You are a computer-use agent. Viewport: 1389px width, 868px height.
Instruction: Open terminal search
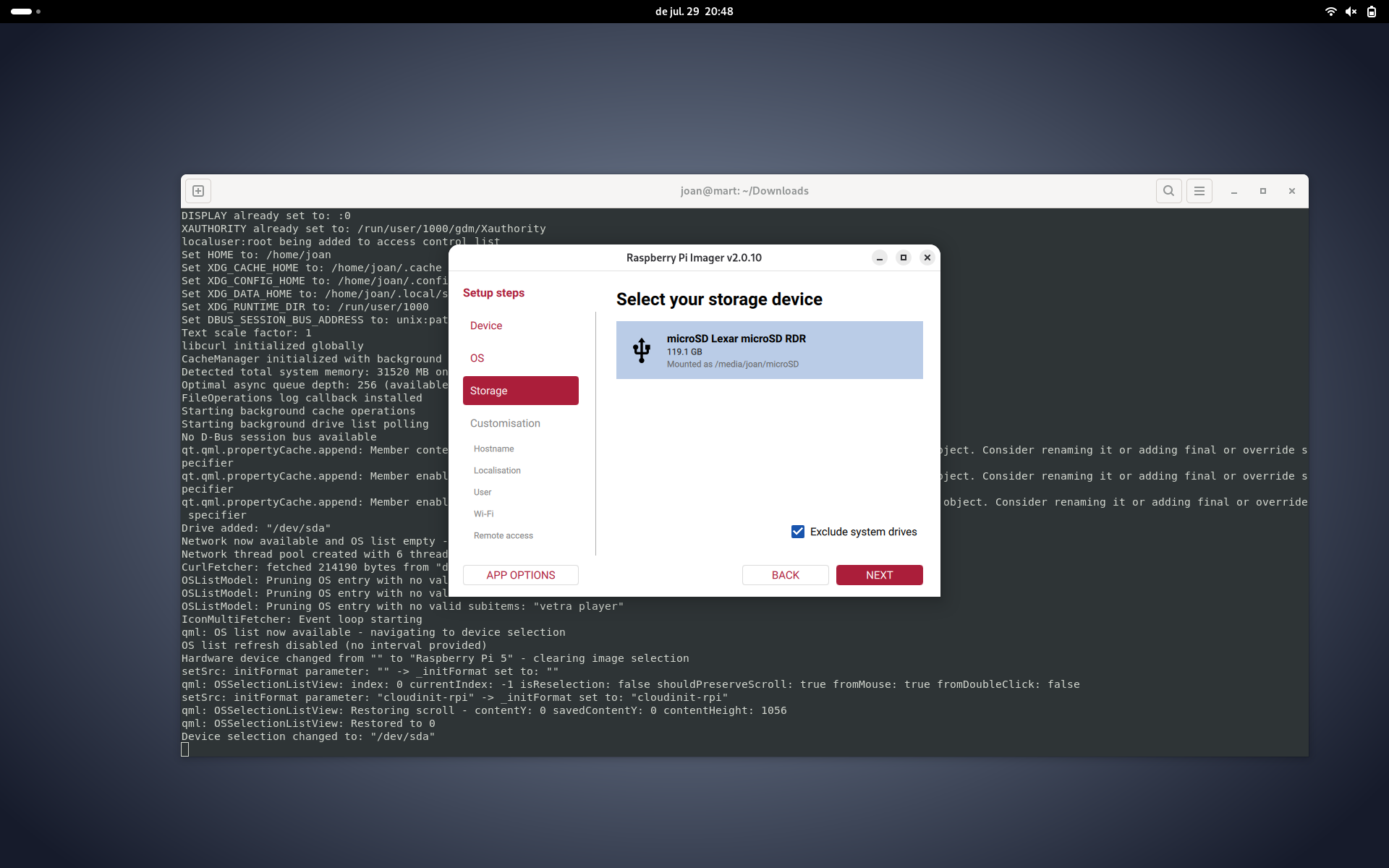tap(1169, 191)
